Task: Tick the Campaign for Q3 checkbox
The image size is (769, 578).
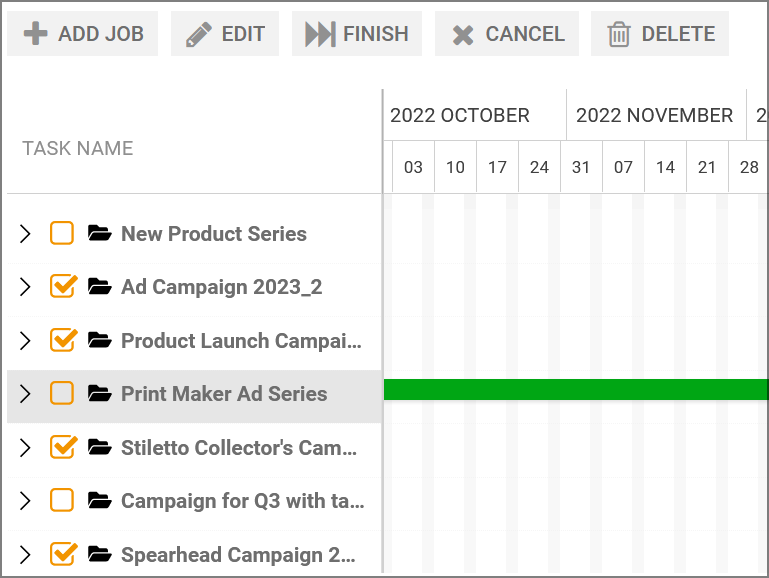Action: 62,500
